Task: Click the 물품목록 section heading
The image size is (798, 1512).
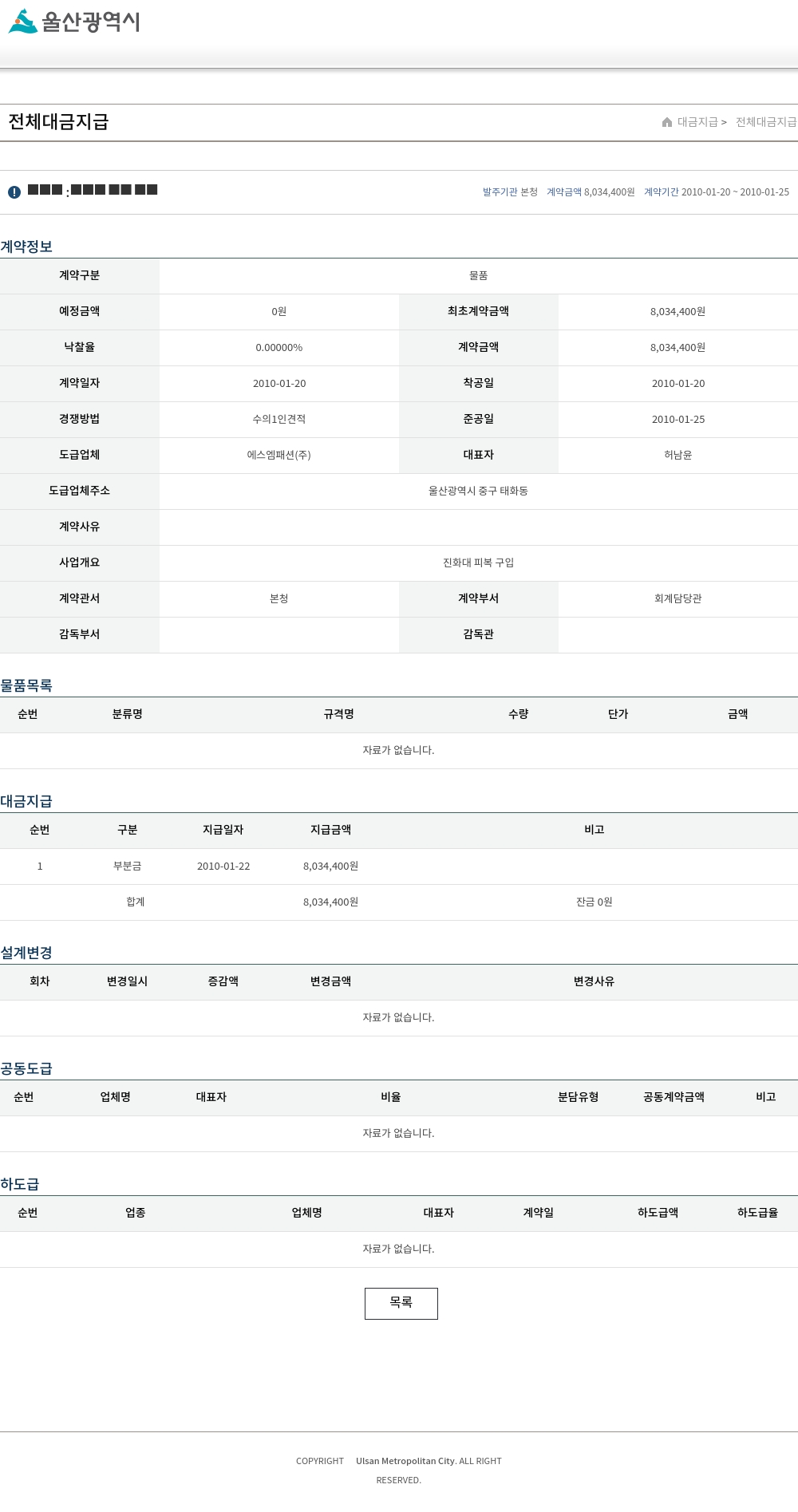Action: coord(26,685)
